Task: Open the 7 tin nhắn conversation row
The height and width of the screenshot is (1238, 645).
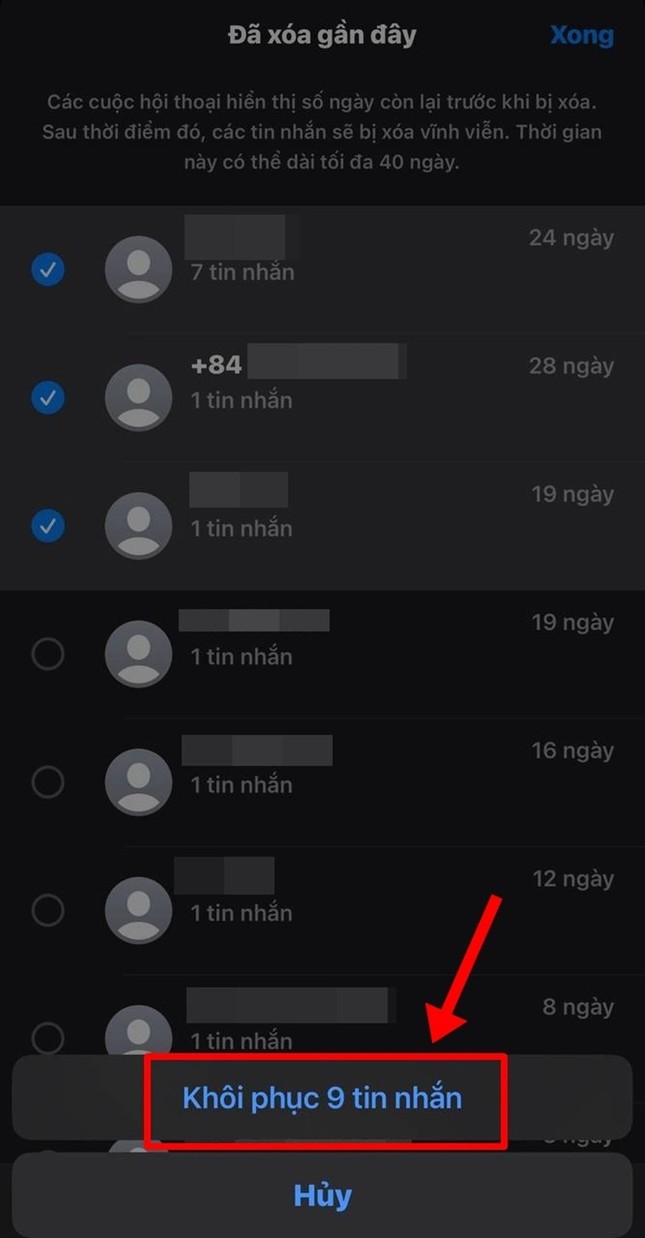Action: [322, 269]
